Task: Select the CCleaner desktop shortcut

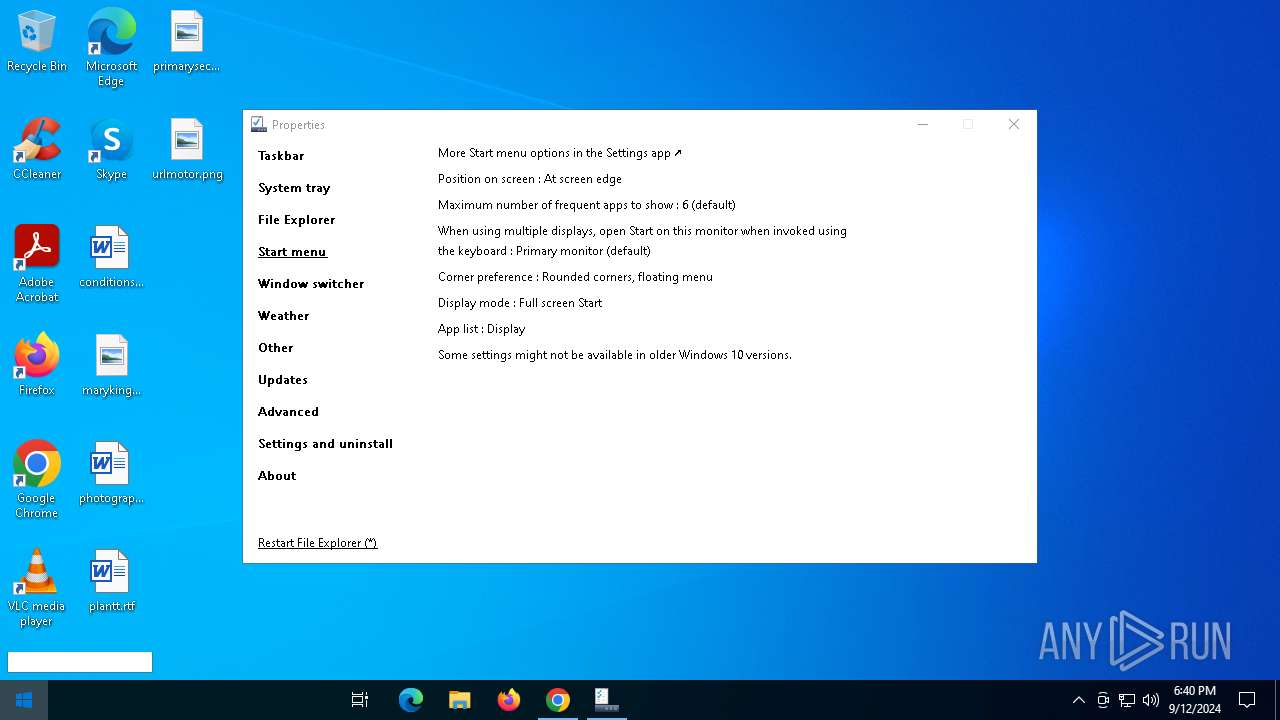Action: point(37,149)
